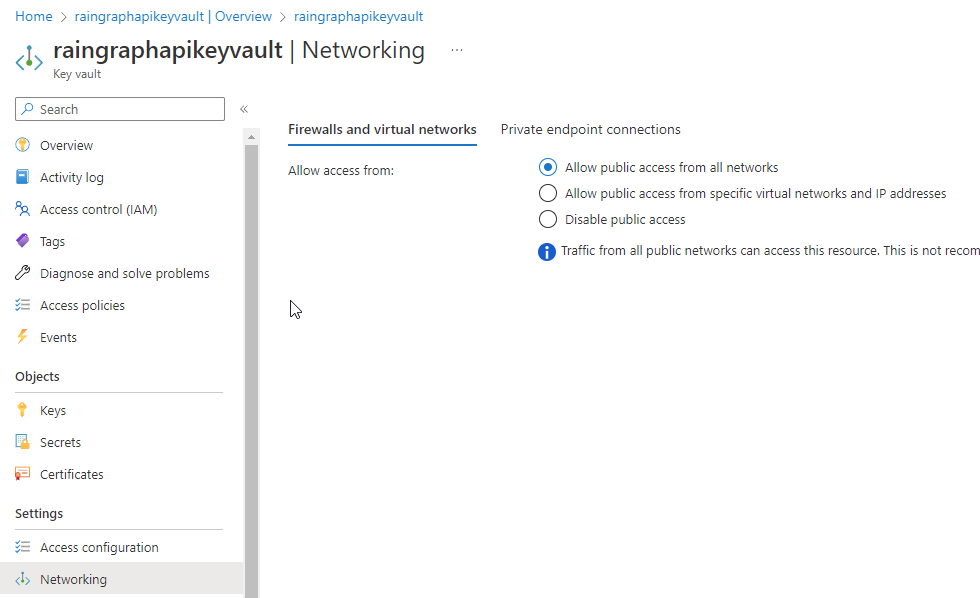The image size is (980, 598).
Task: Open the ellipsis more-options menu
Action: pyautogui.click(x=457, y=50)
